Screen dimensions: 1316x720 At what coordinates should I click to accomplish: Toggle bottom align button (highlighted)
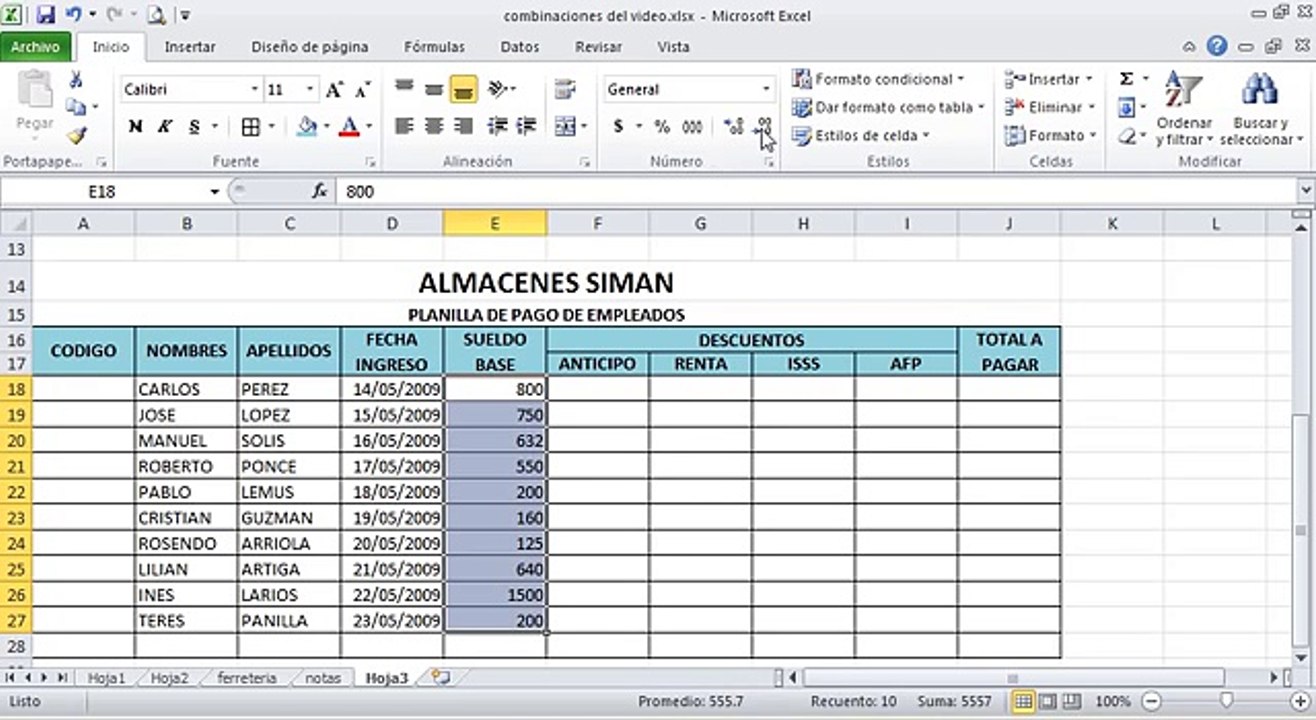pyautogui.click(x=462, y=89)
